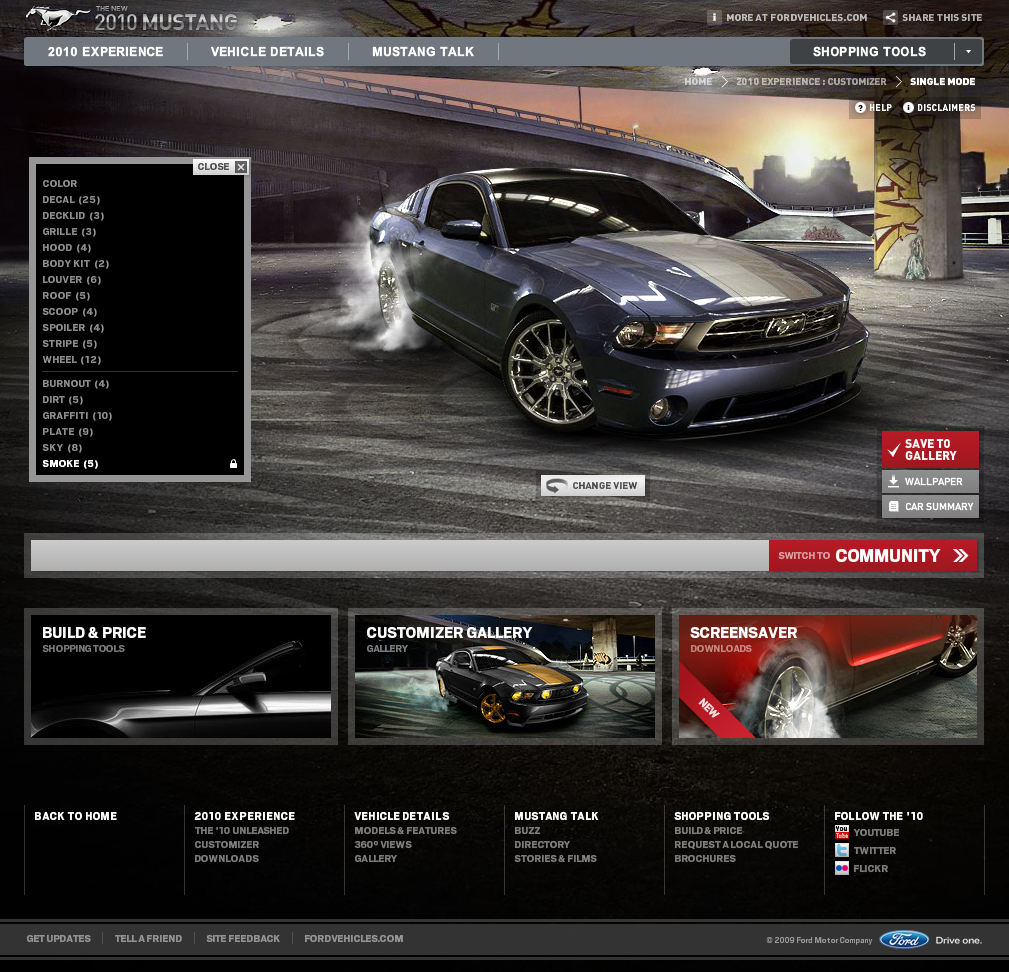Click the Disclaimers info icon
This screenshot has height=972, width=1009.
(x=909, y=107)
